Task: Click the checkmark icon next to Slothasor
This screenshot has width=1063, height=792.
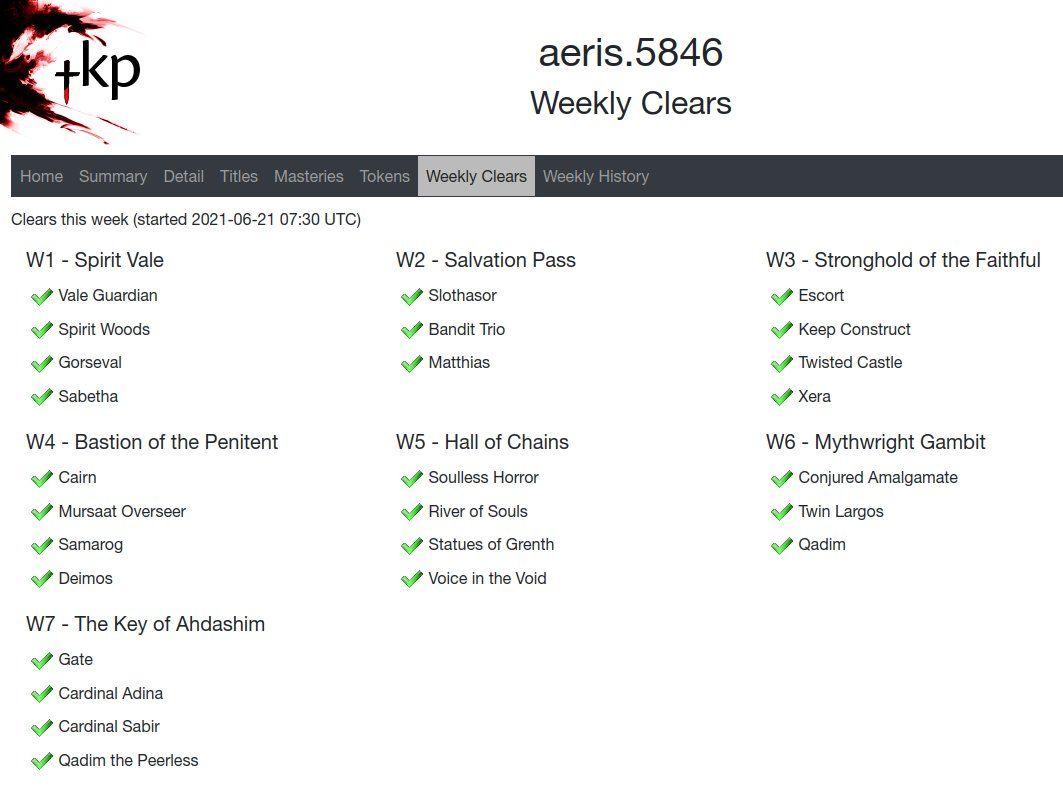Action: point(411,297)
